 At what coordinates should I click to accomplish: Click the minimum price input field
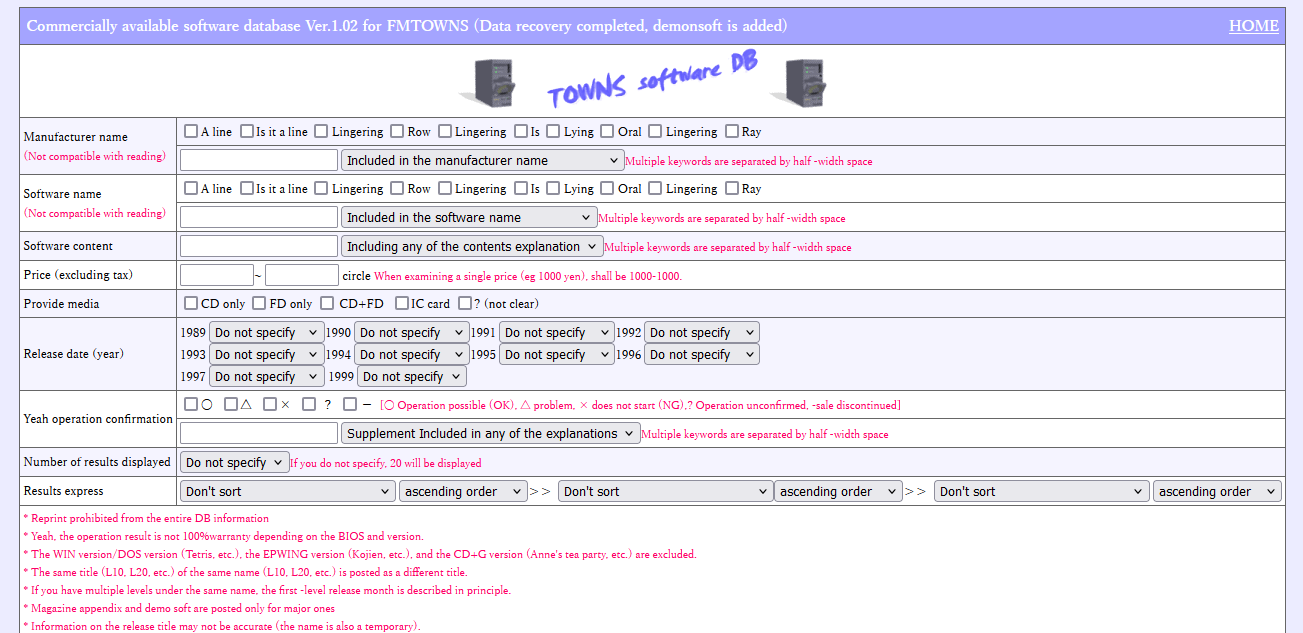pos(217,275)
